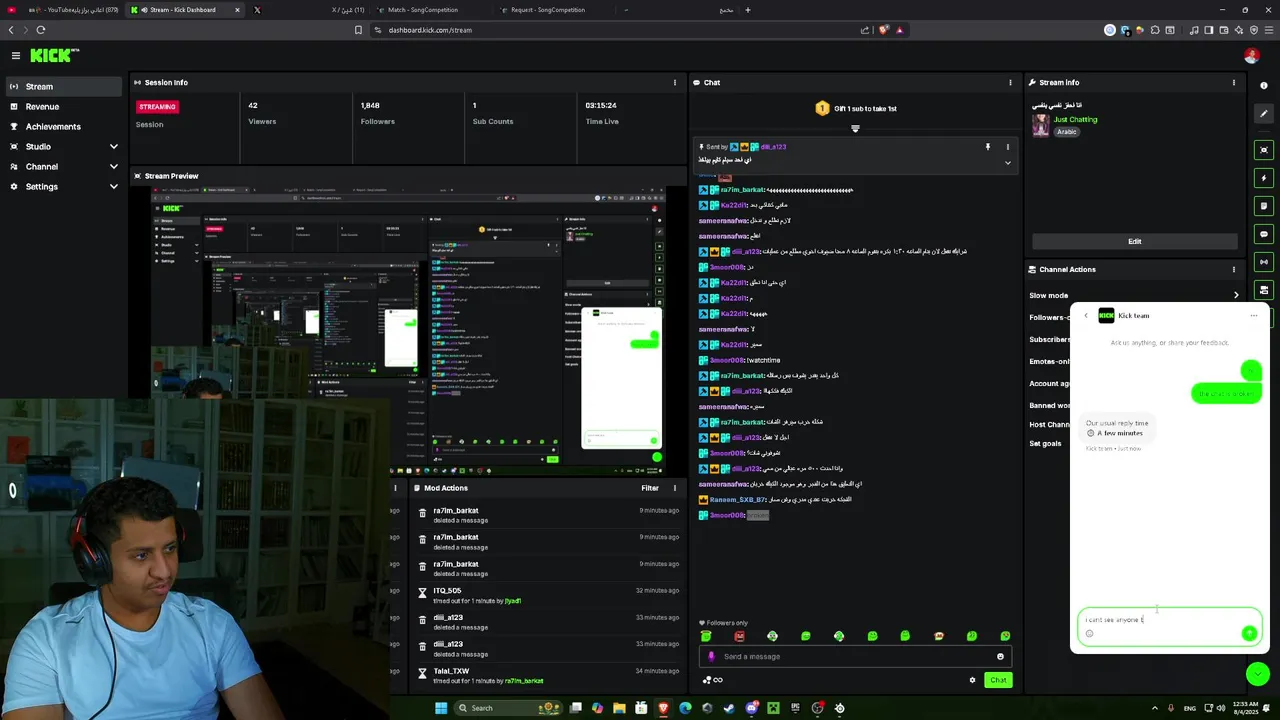This screenshot has width=1280, height=720.
Task: Click the taskbar Search box
Action: 506,708
